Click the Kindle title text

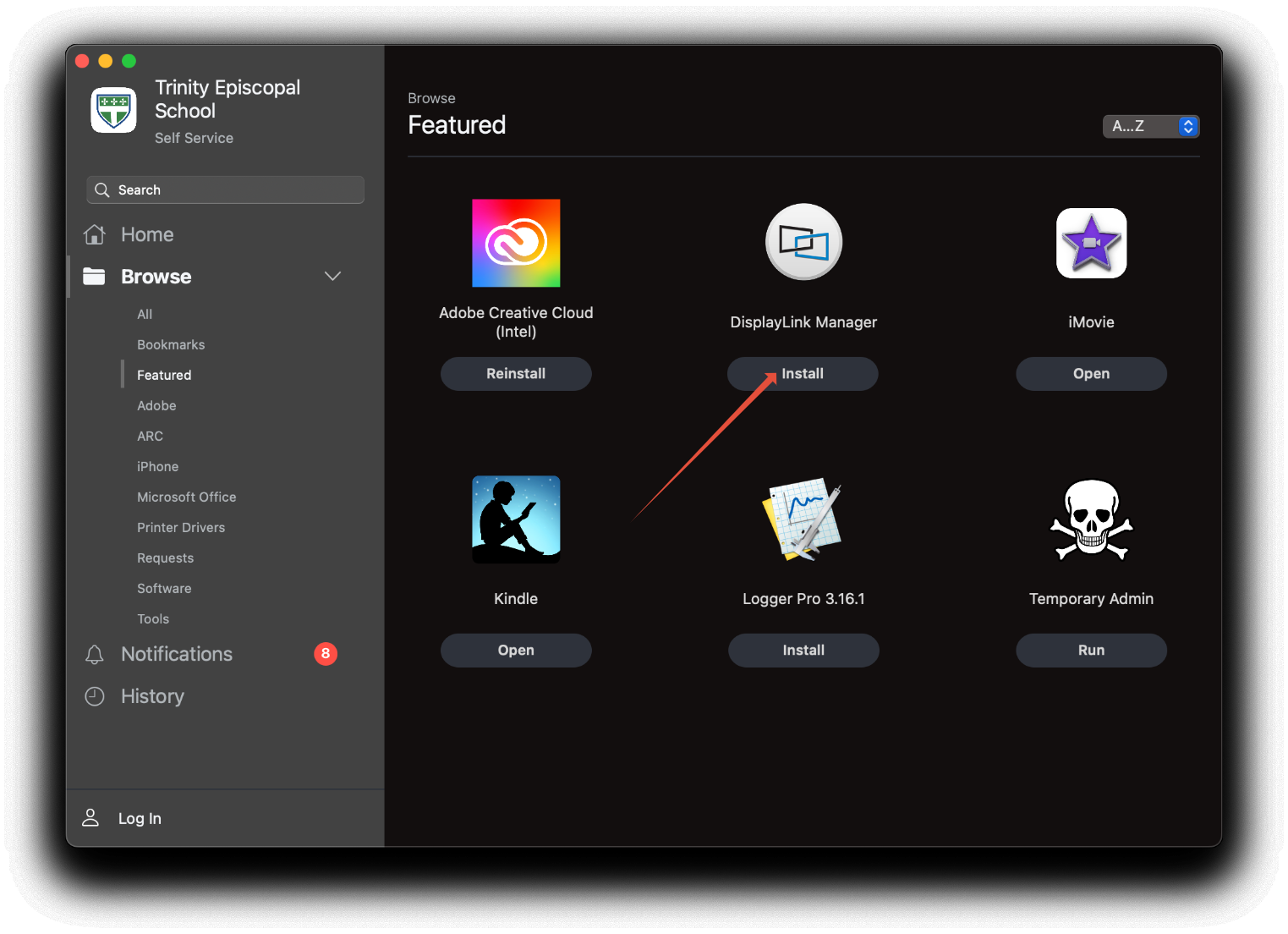(x=516, y=598)
